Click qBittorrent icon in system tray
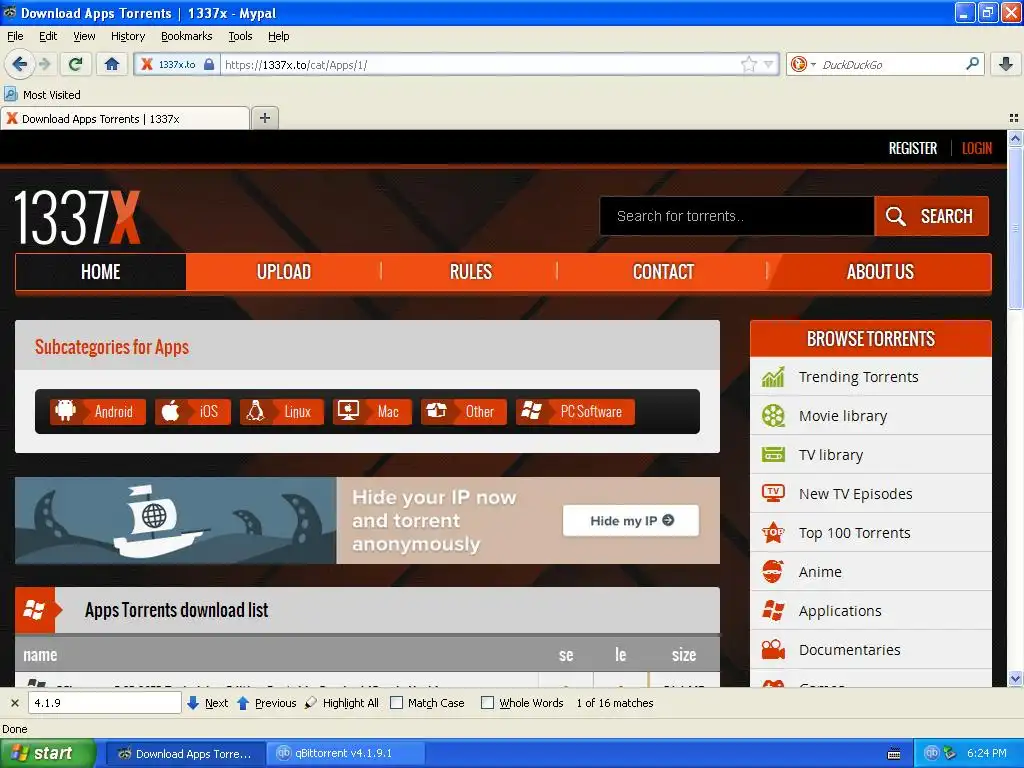This screenshot has height=768, width=1024. click(931, 753)
